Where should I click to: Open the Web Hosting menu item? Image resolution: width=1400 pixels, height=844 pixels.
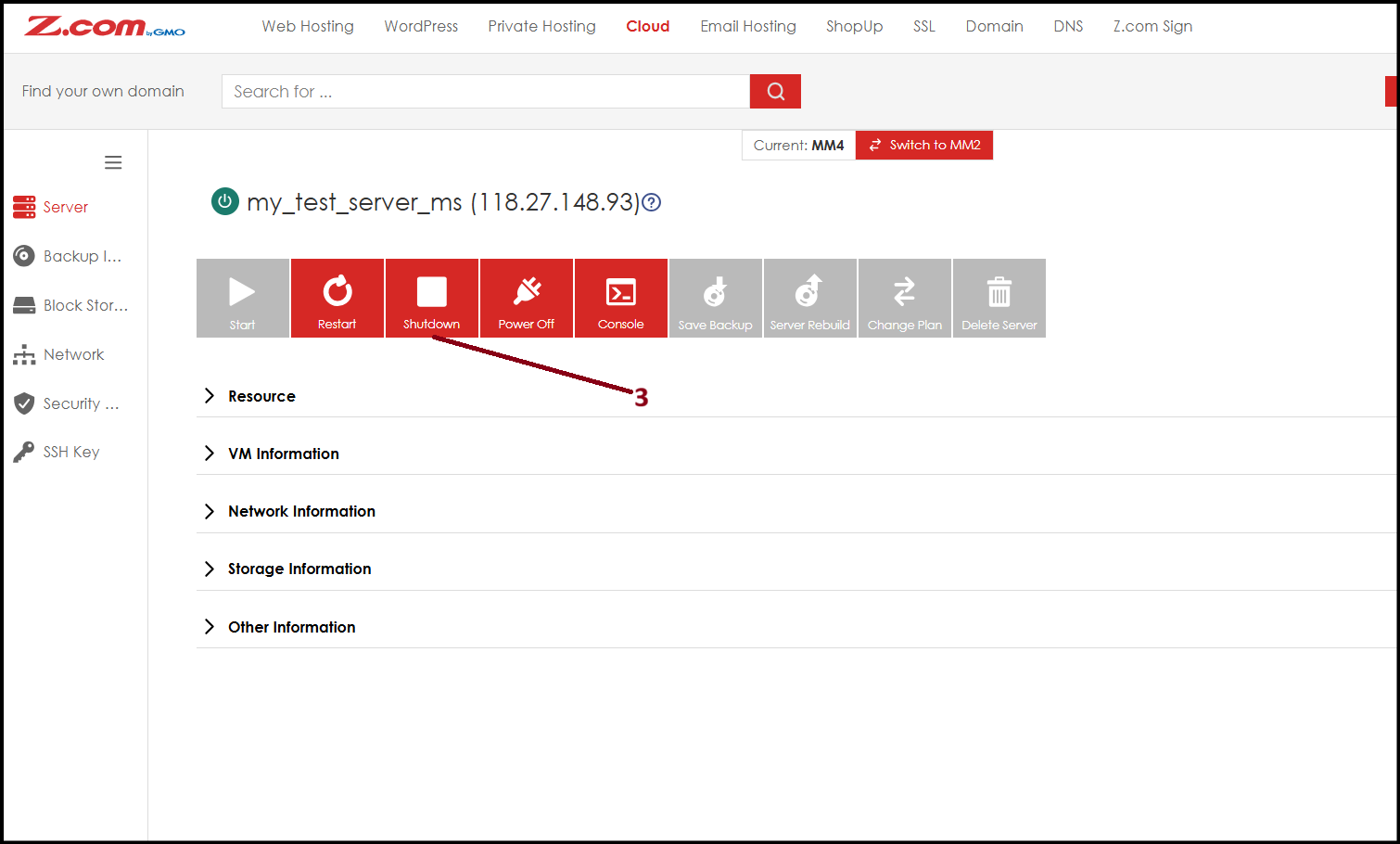(x=308, y=26)
